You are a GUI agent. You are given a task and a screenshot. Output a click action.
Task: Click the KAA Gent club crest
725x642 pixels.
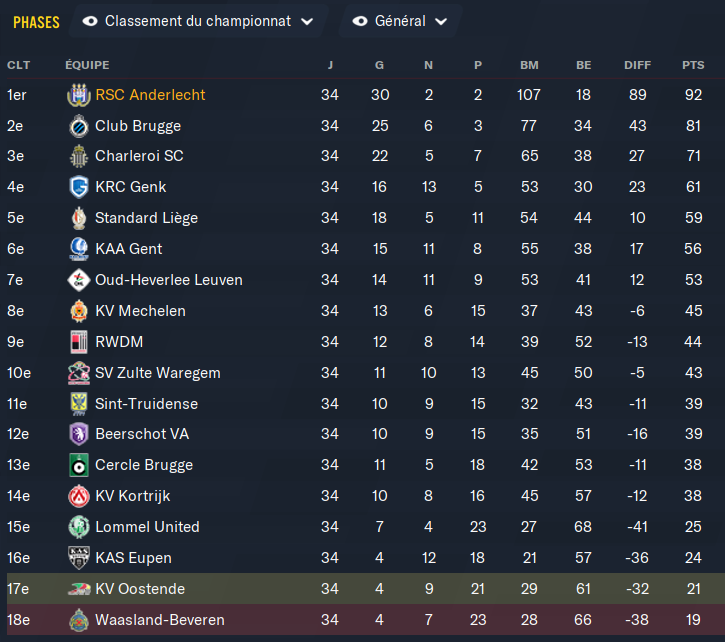pyautogui.click(x=77, y=249)
